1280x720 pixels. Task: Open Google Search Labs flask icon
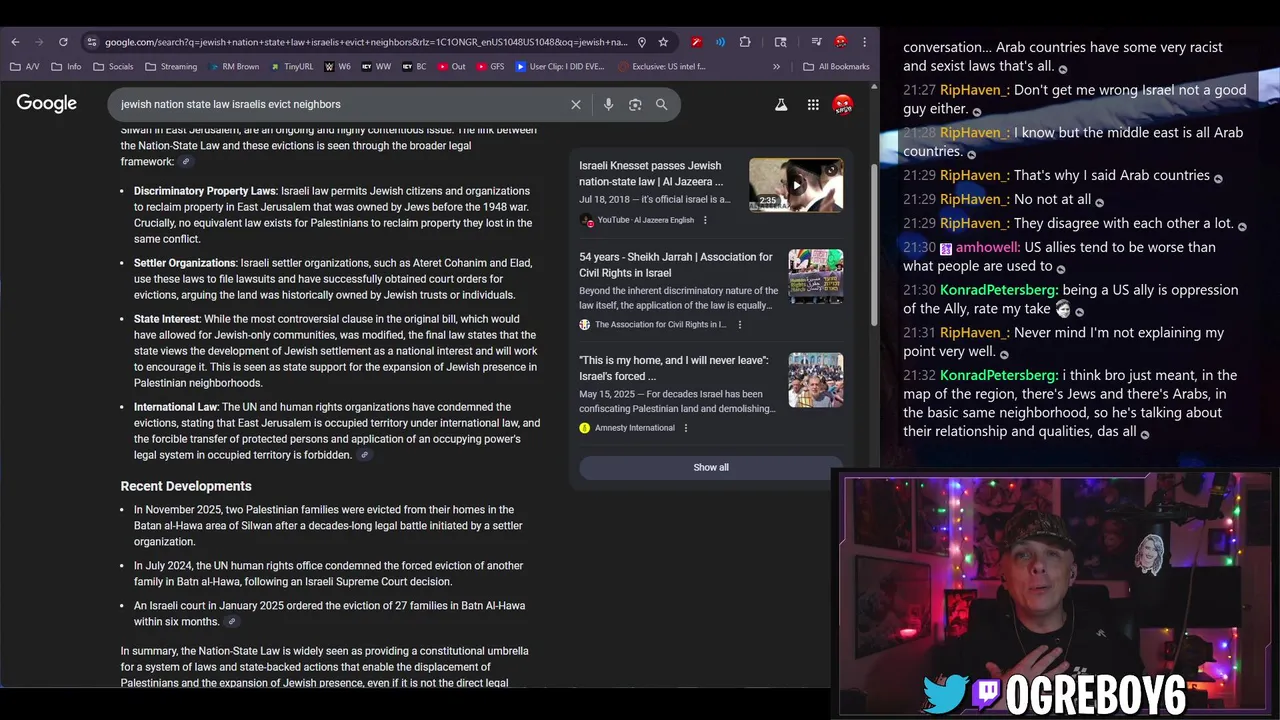[x=781, y=104]
